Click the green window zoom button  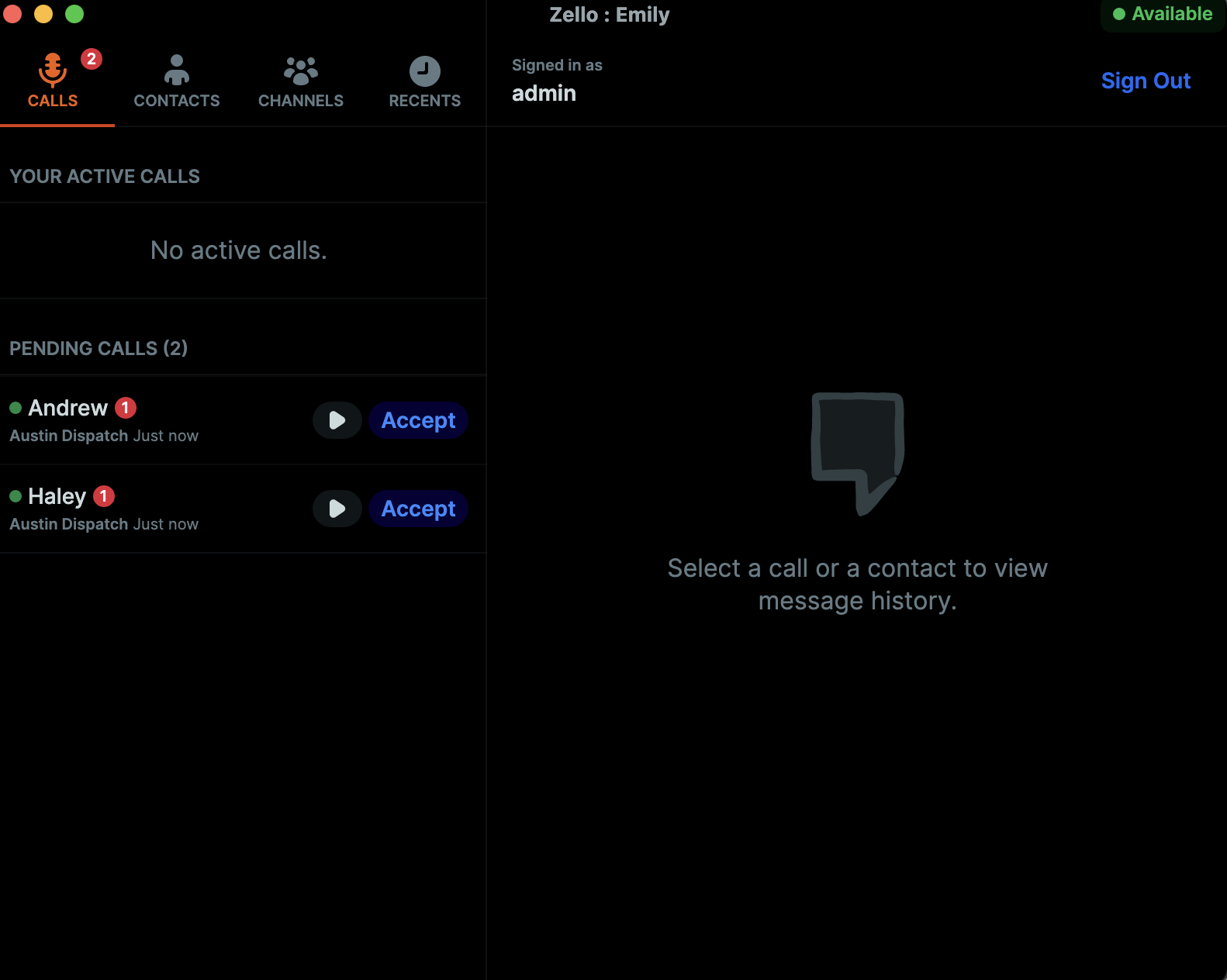point(74,14)
